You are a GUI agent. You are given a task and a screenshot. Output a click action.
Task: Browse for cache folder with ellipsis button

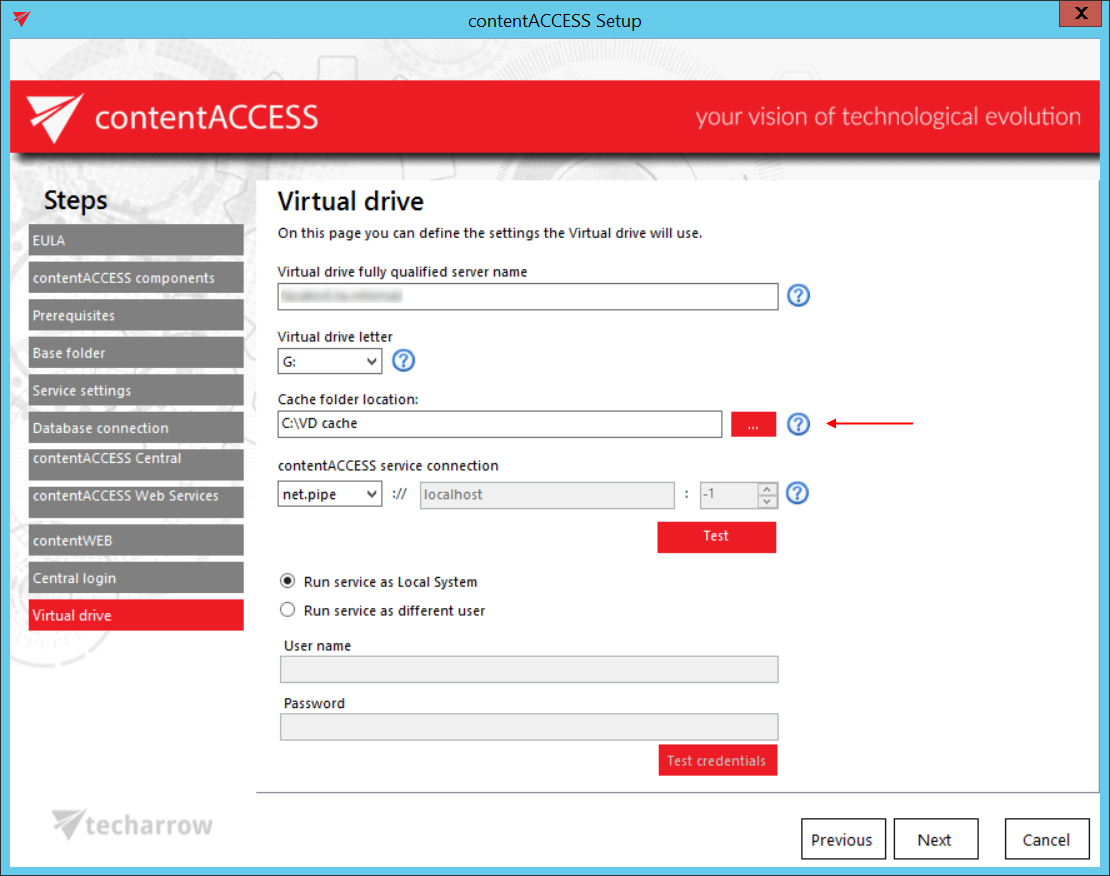[753, 424]
